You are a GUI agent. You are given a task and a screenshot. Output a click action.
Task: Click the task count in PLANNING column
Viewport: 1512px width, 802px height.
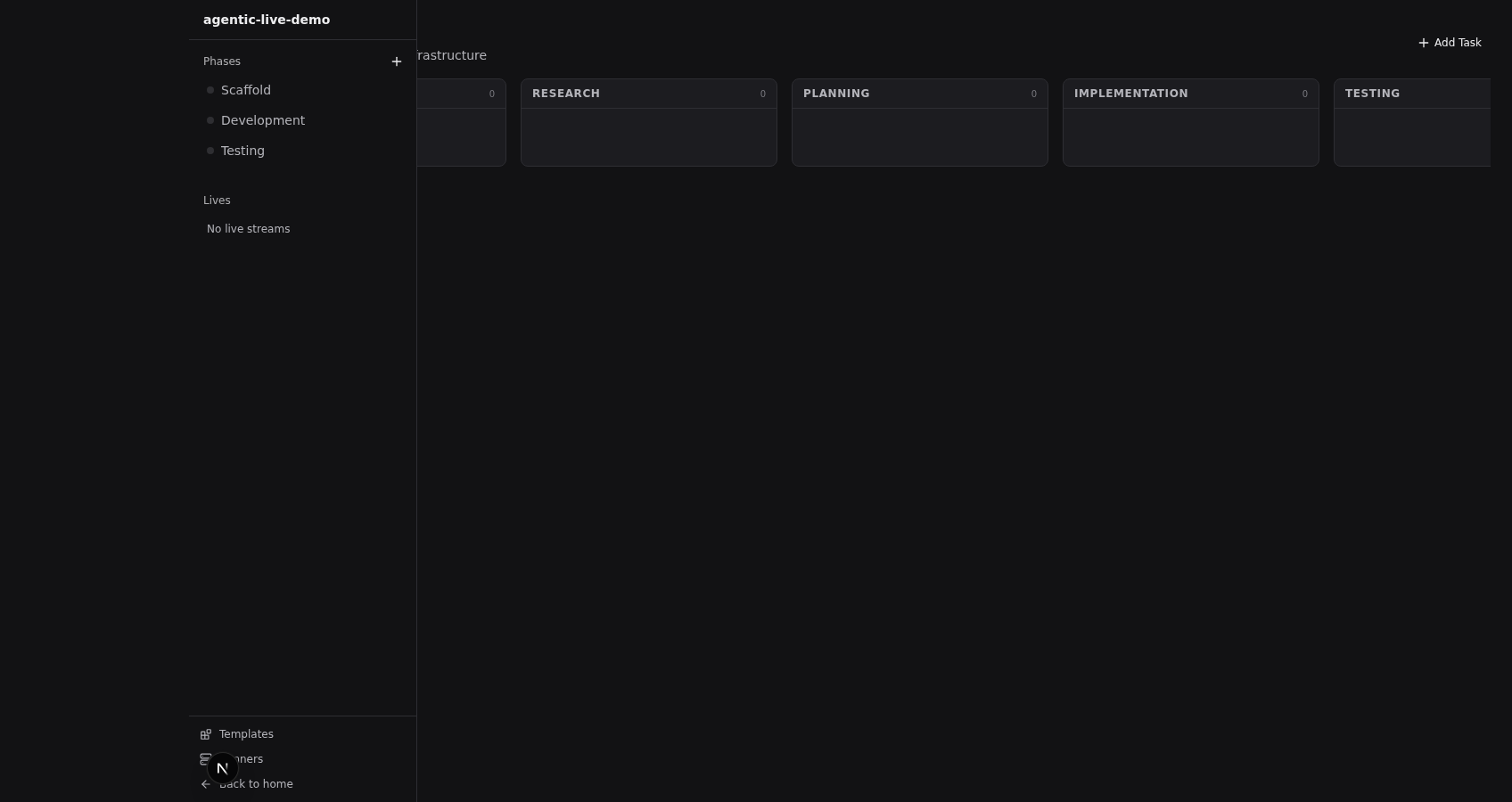point(1033,94)
